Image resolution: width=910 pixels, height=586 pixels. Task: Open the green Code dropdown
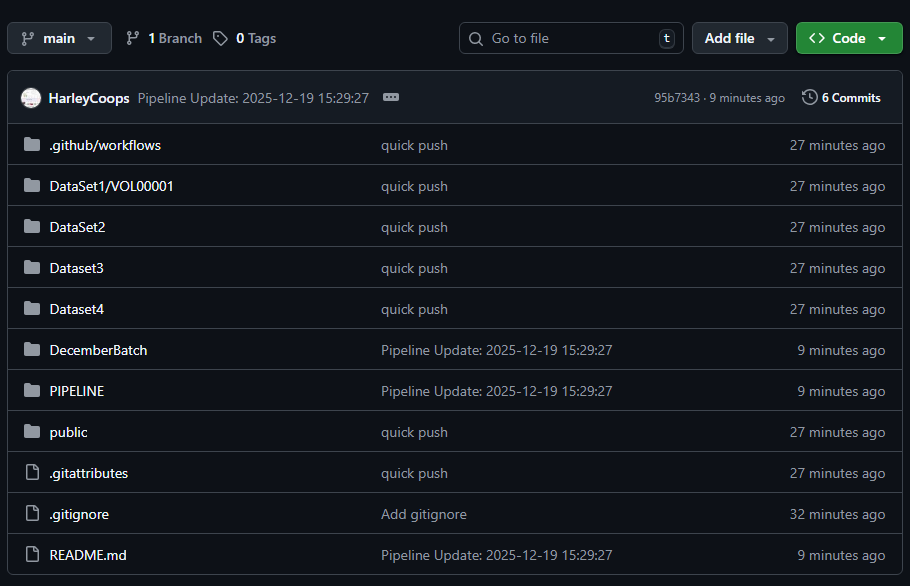(848, 38)
